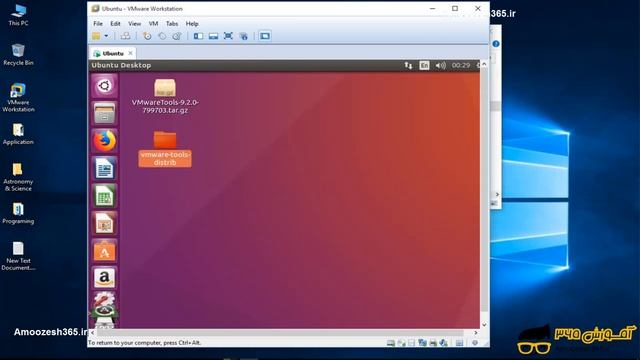Screen dimensions: 640x360
Task: Take a snapshot of the virtual machine
Action: (x=147, y=36)
